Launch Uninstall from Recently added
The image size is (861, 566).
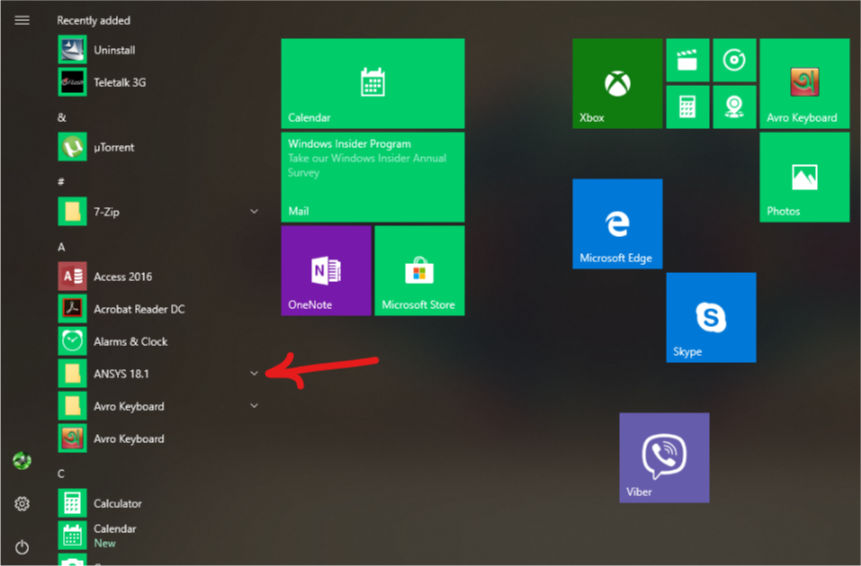[x=159, y=50]
